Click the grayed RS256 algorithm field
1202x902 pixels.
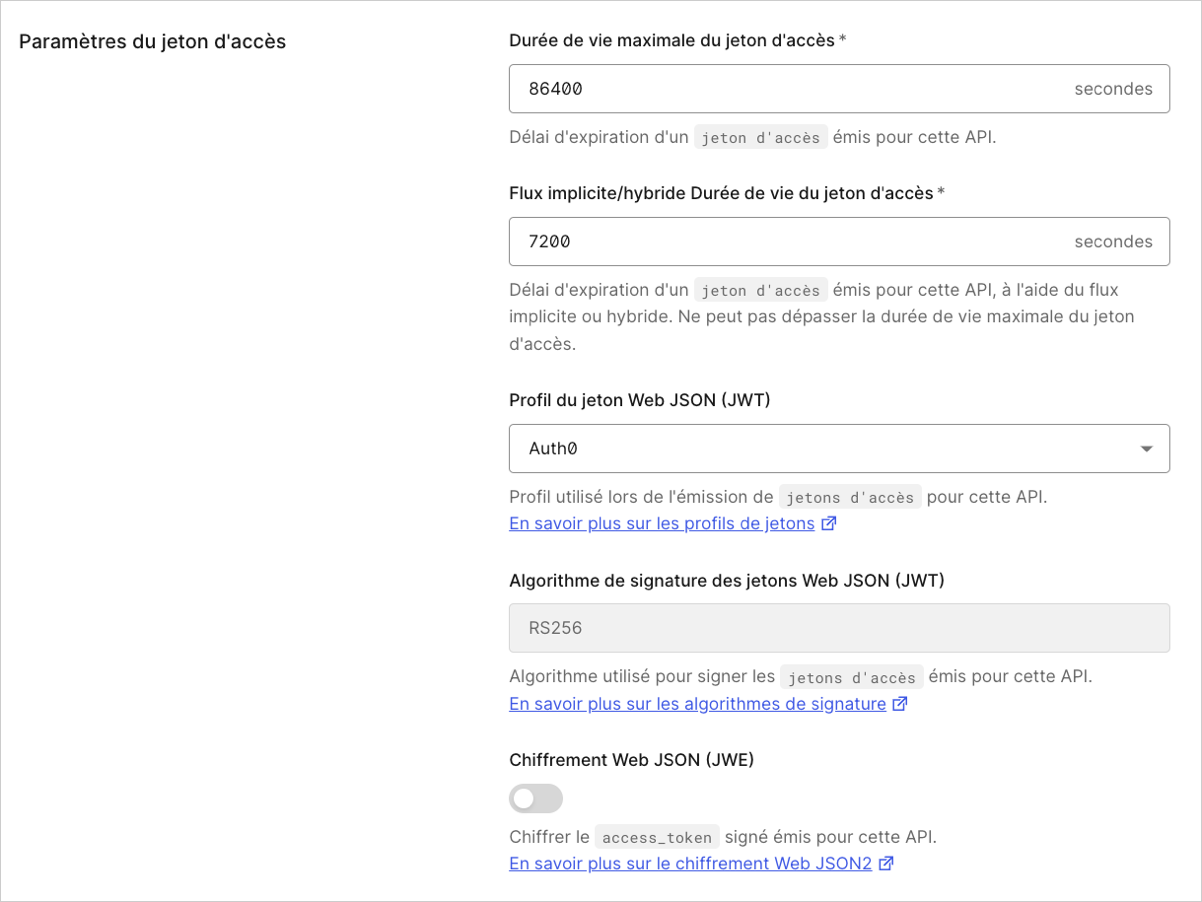coord(839,627)
